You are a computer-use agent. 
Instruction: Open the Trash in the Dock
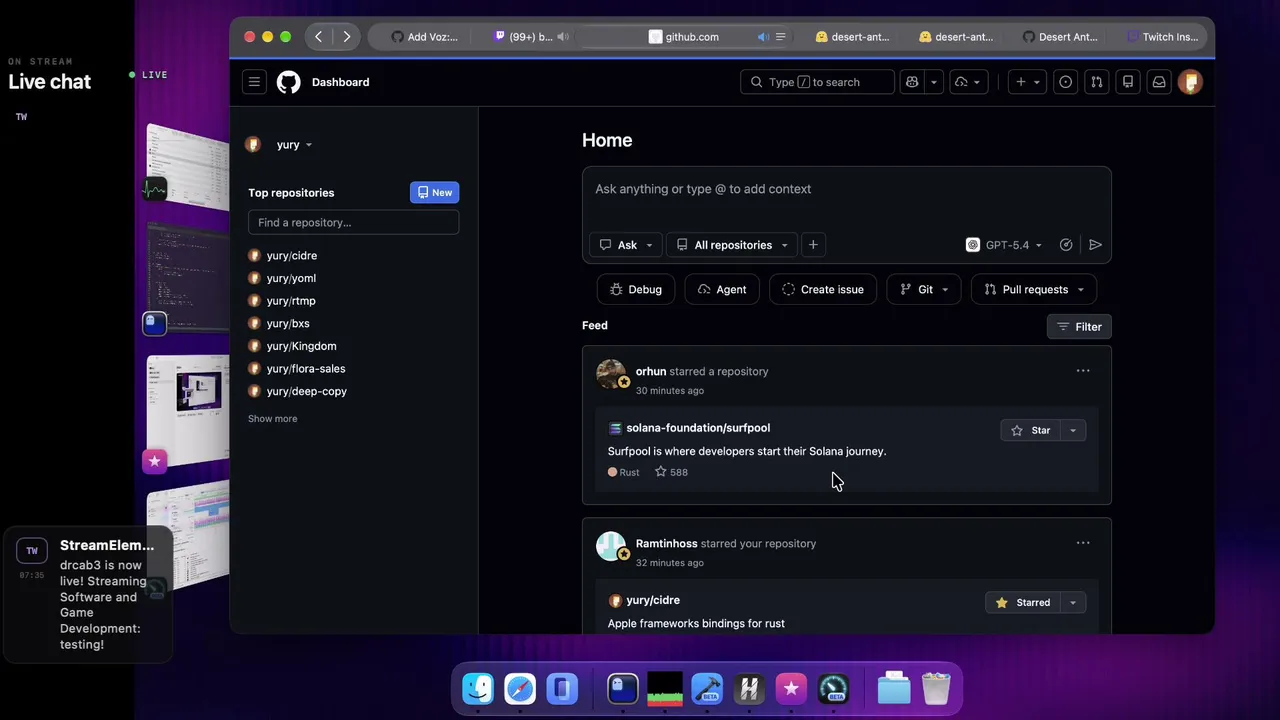[936, 689]
